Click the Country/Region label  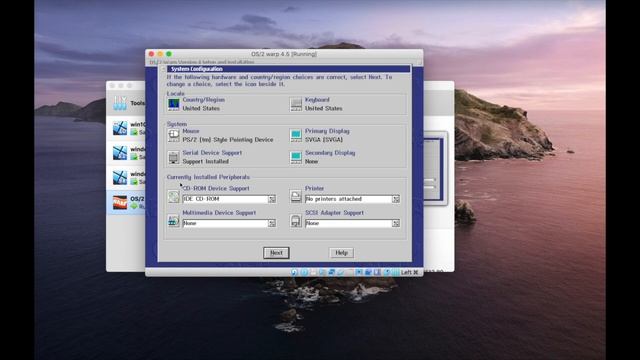203,100
